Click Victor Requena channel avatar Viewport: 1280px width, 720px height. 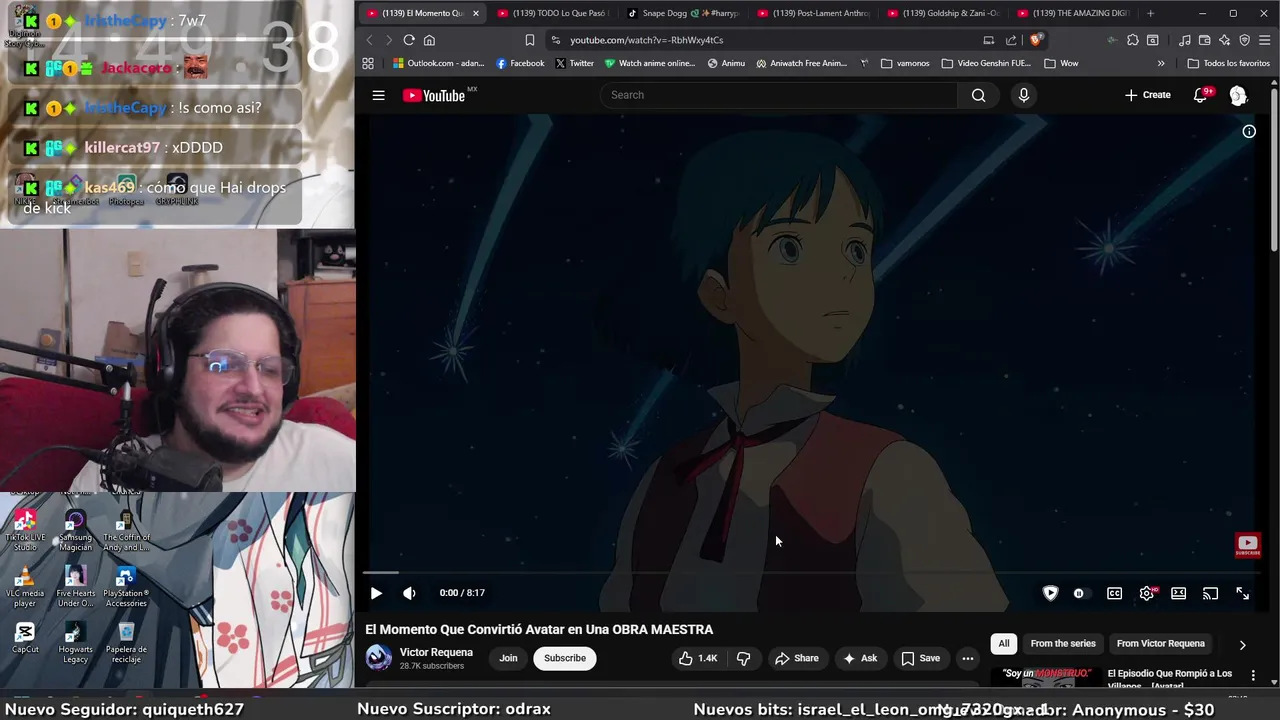point(379,657)
